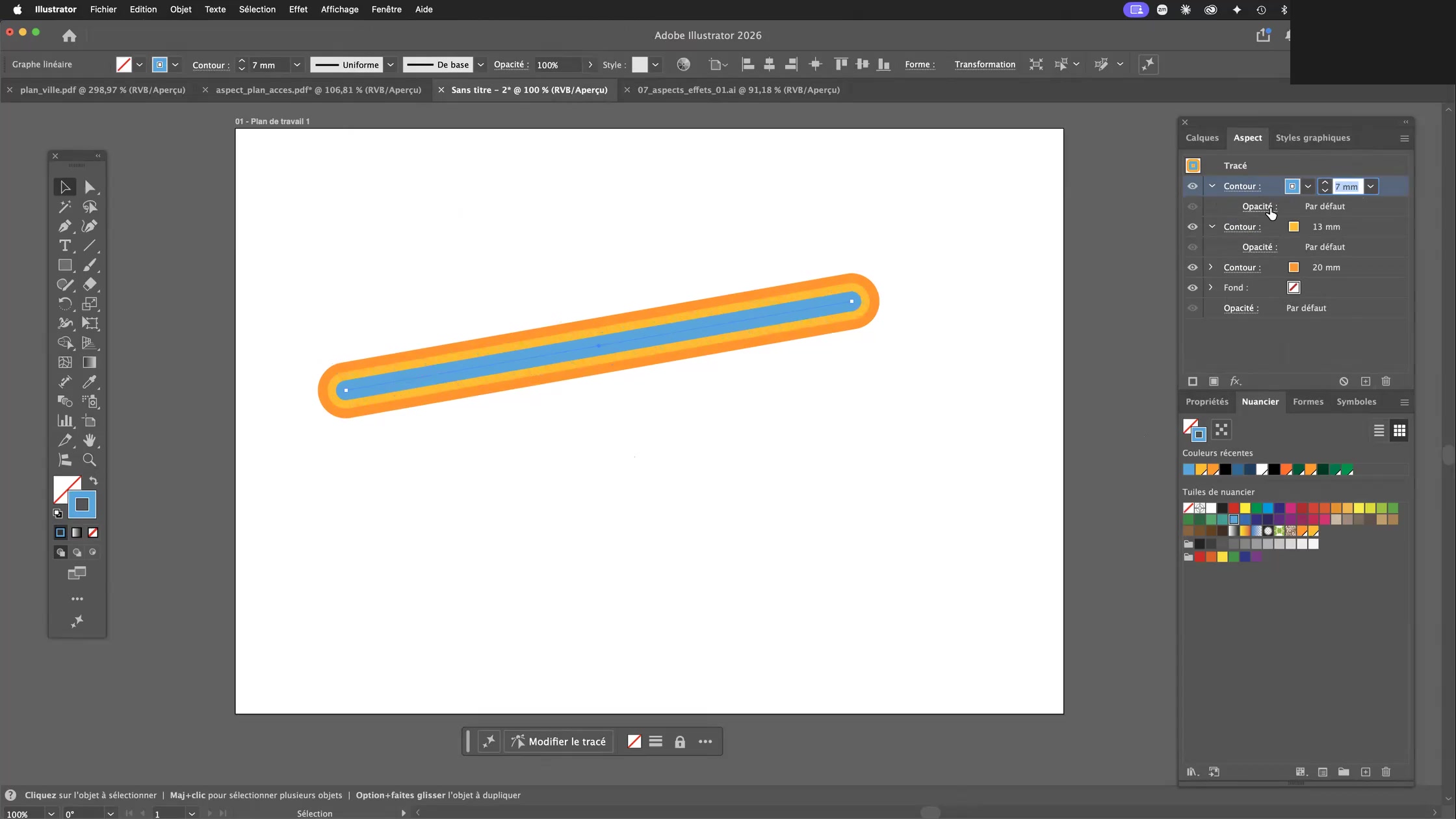The height and width of the screenshot is (819, 1456).
Task: Switch Nuancier to list view
Action: (x=1379, y=430)
